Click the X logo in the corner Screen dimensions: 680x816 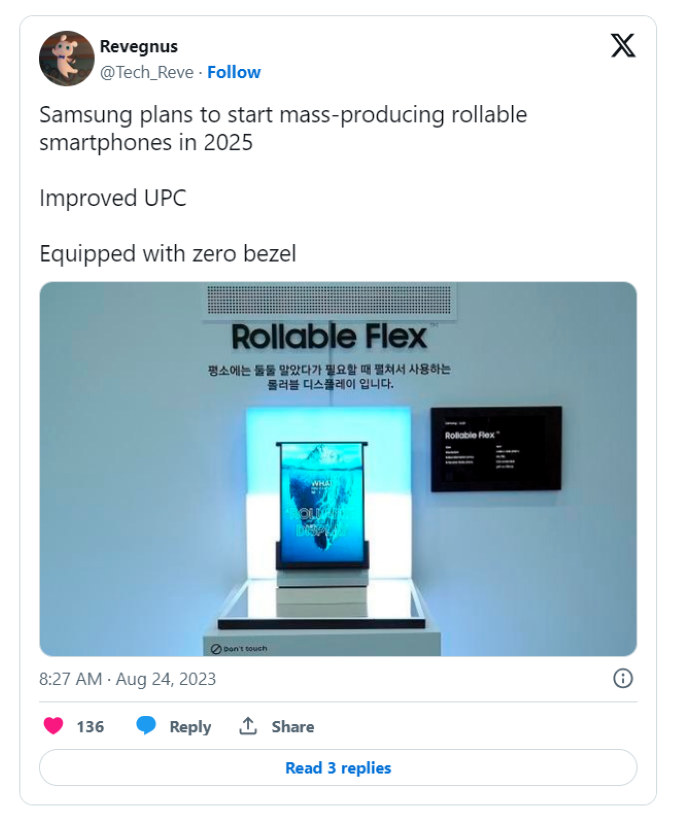[x=623, y=45]
